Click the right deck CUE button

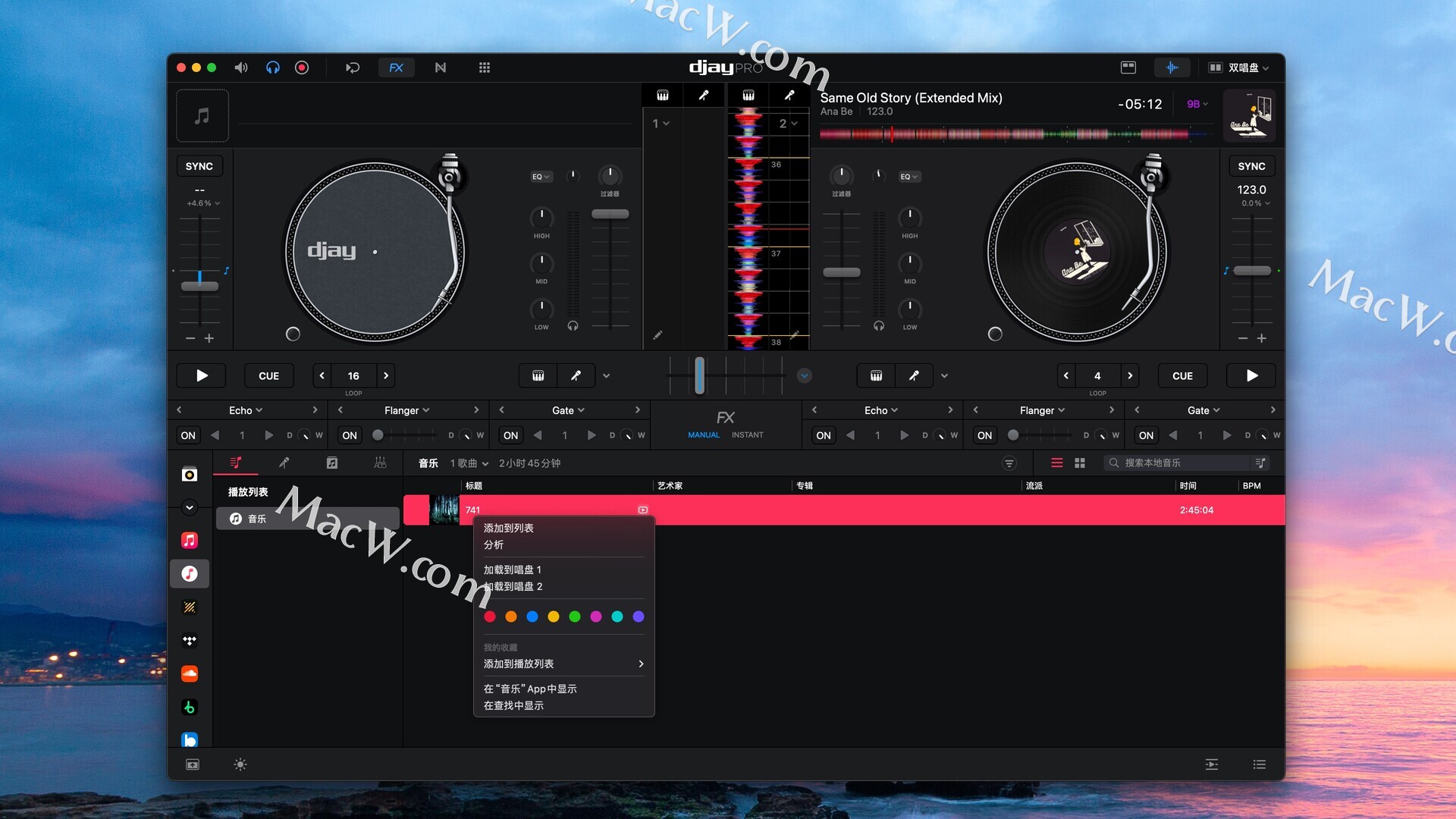[x=1182, y=375]
